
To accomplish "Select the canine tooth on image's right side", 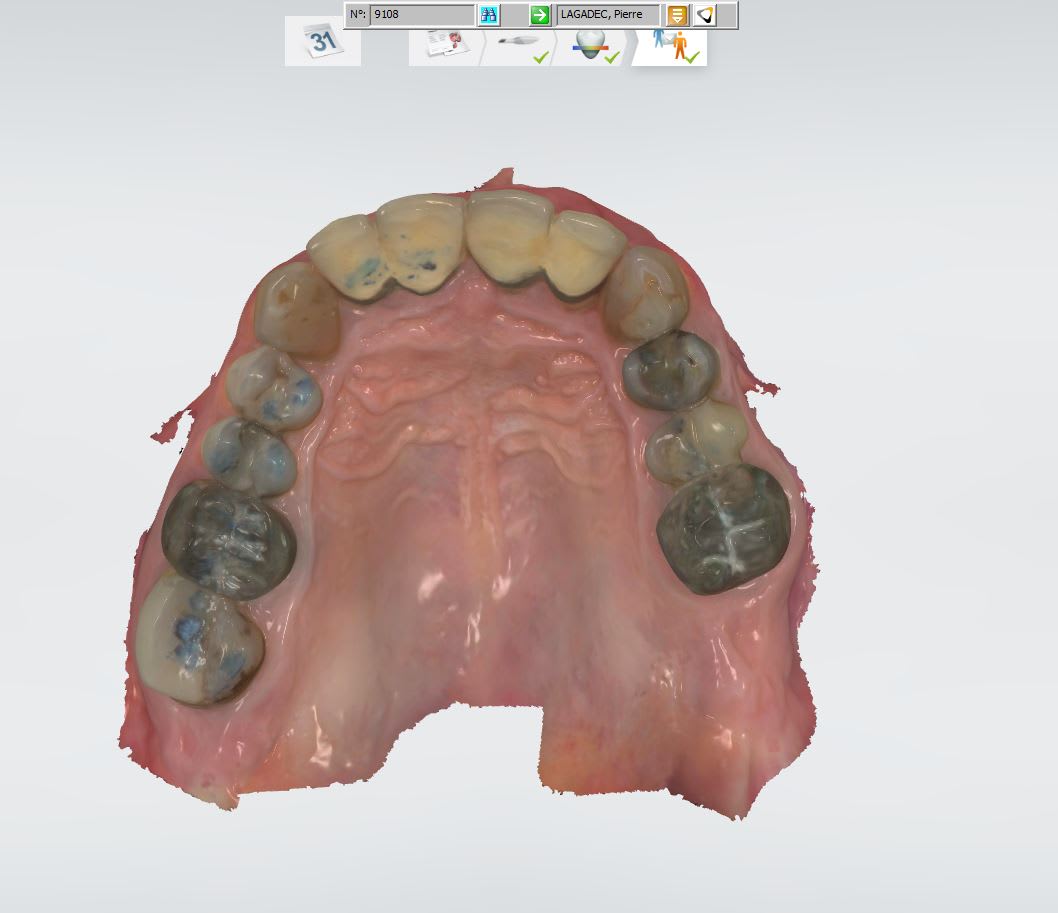I will coord(648,292).
